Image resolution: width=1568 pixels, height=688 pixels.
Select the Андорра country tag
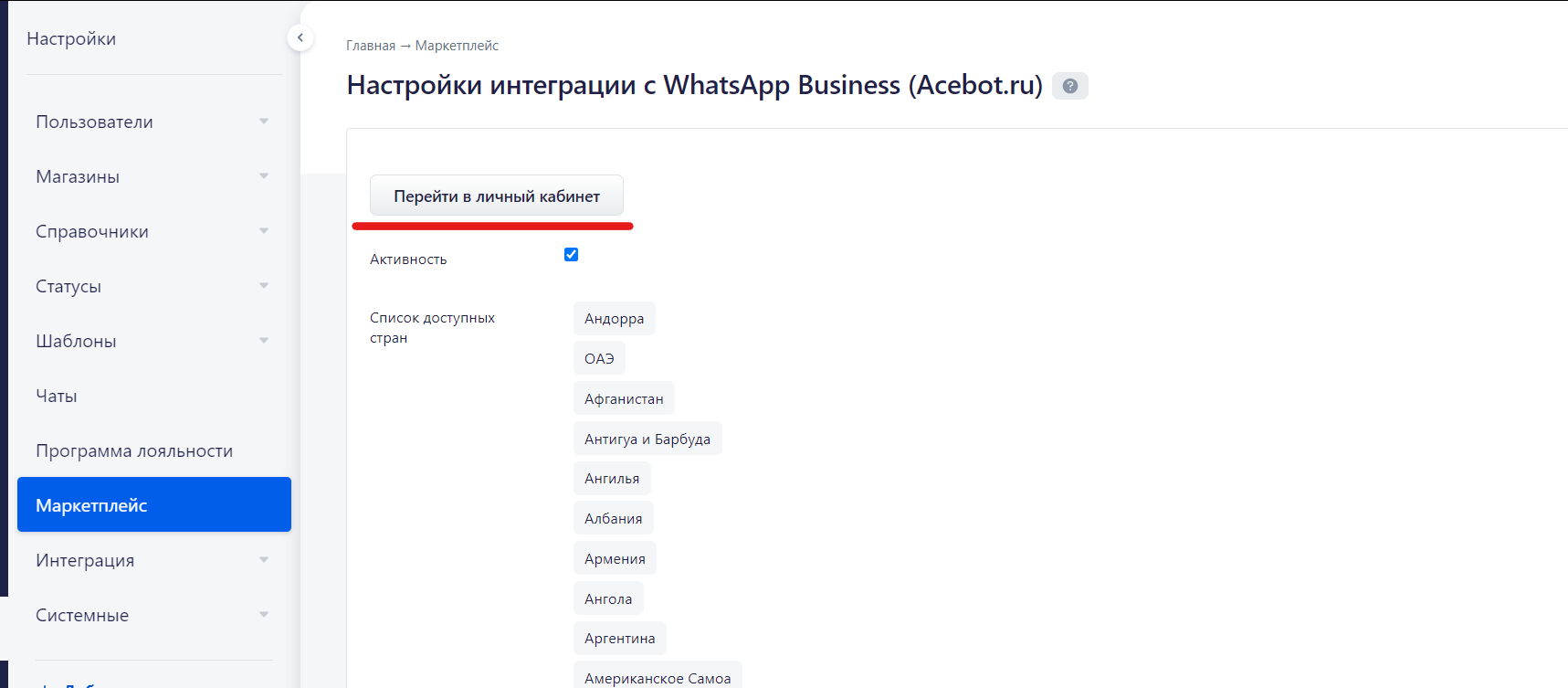[615, 318]
